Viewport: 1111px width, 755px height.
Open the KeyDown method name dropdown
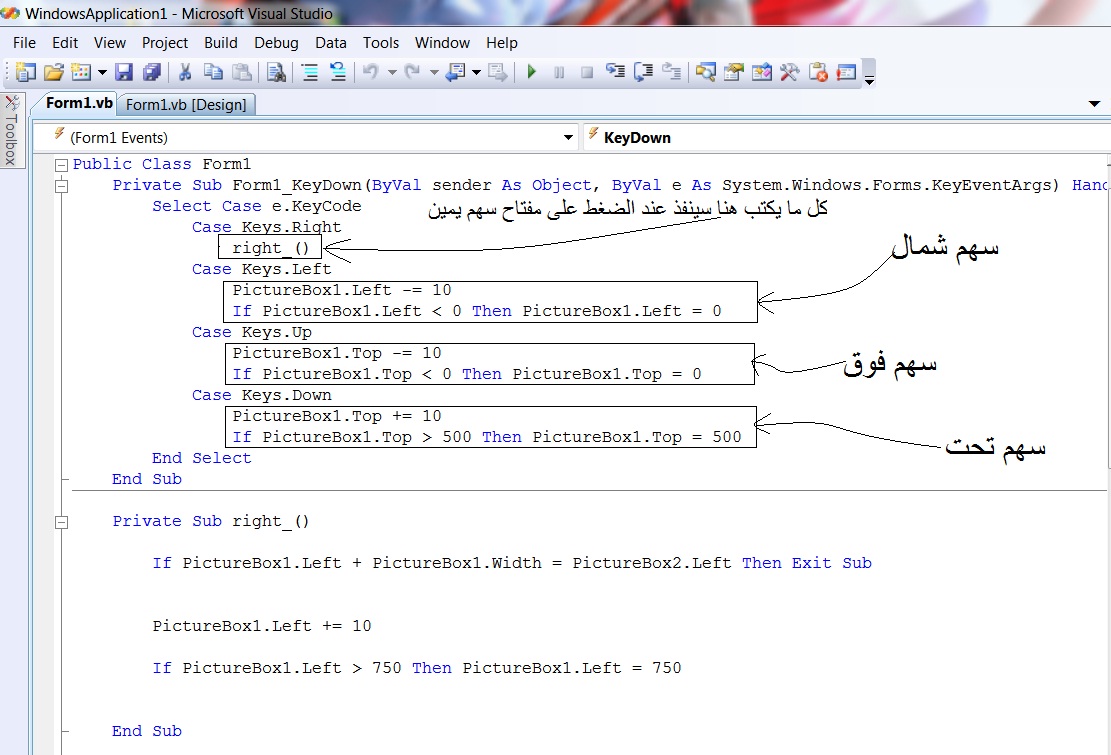tap(847, 137)
